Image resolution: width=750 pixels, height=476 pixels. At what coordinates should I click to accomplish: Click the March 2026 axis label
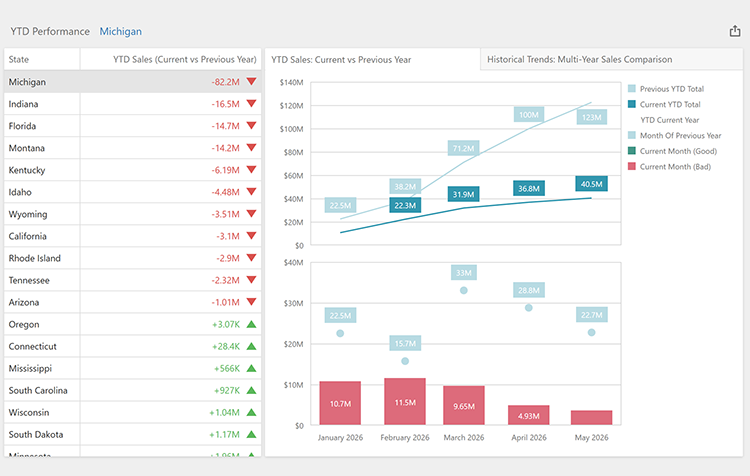point(463,437)
